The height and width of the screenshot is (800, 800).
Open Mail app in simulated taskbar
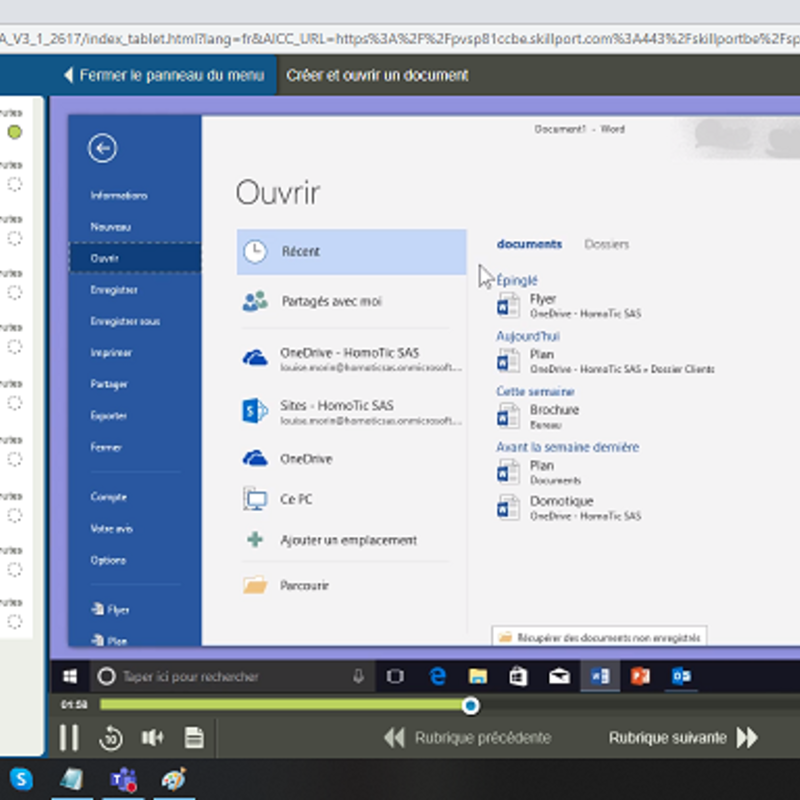(559, 677)
